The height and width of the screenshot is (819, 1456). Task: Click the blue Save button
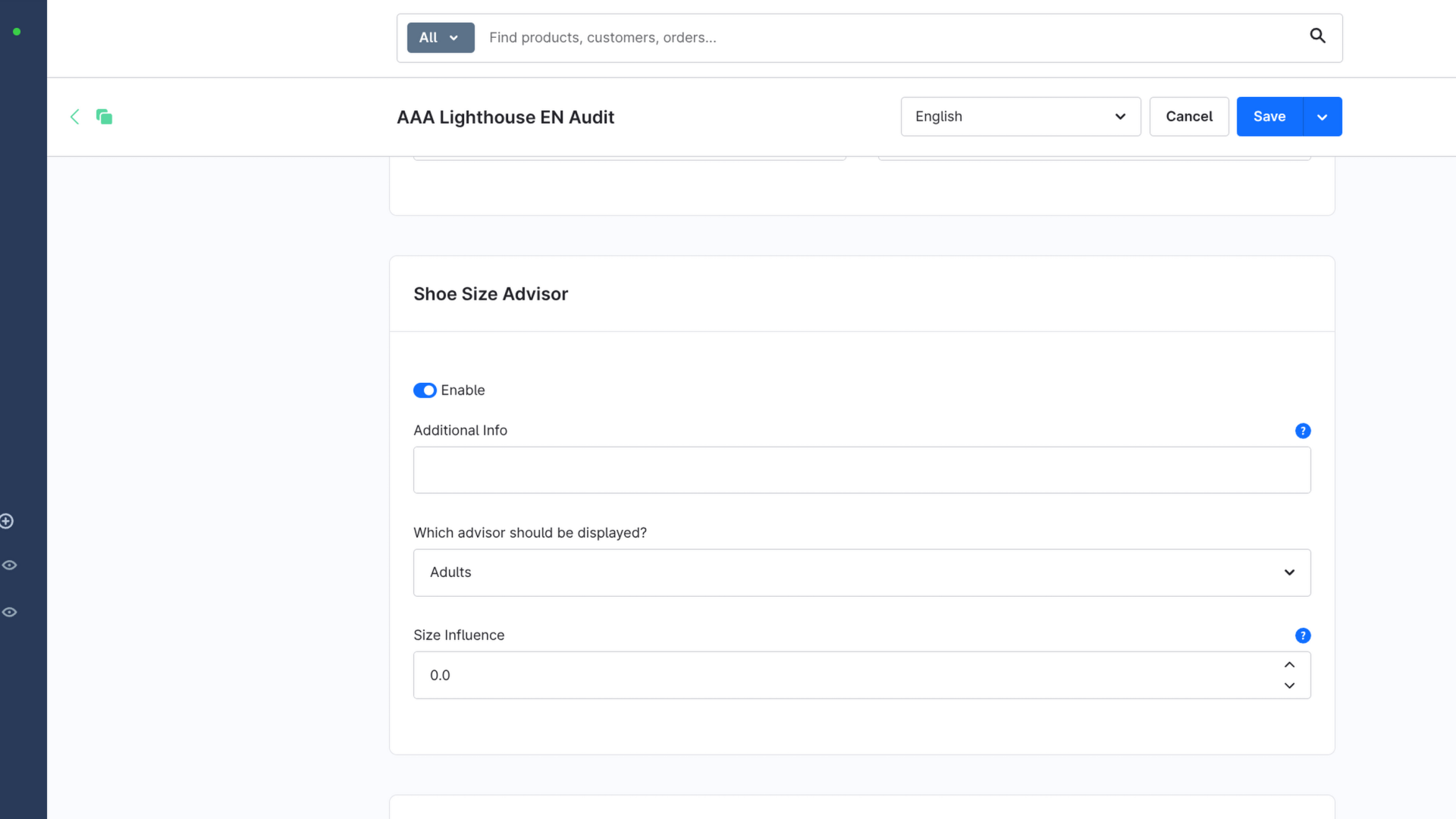tap(1269, 117)
